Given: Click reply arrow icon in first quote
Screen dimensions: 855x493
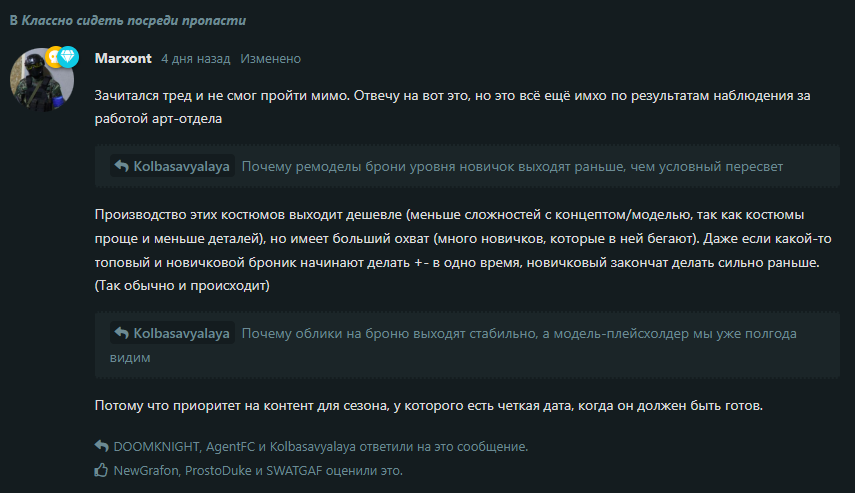Looking at the screenshot, I should [122, 166].
